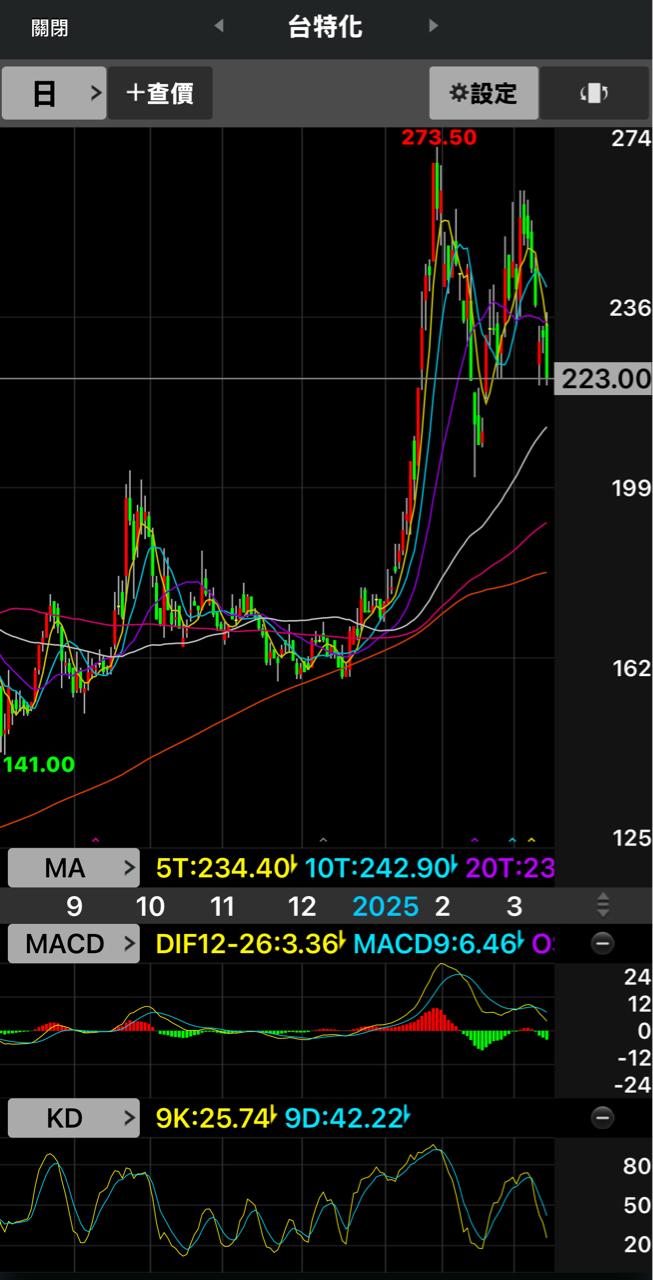Open the MA indicator selector

pyautogui.click(x=74, y=868)
